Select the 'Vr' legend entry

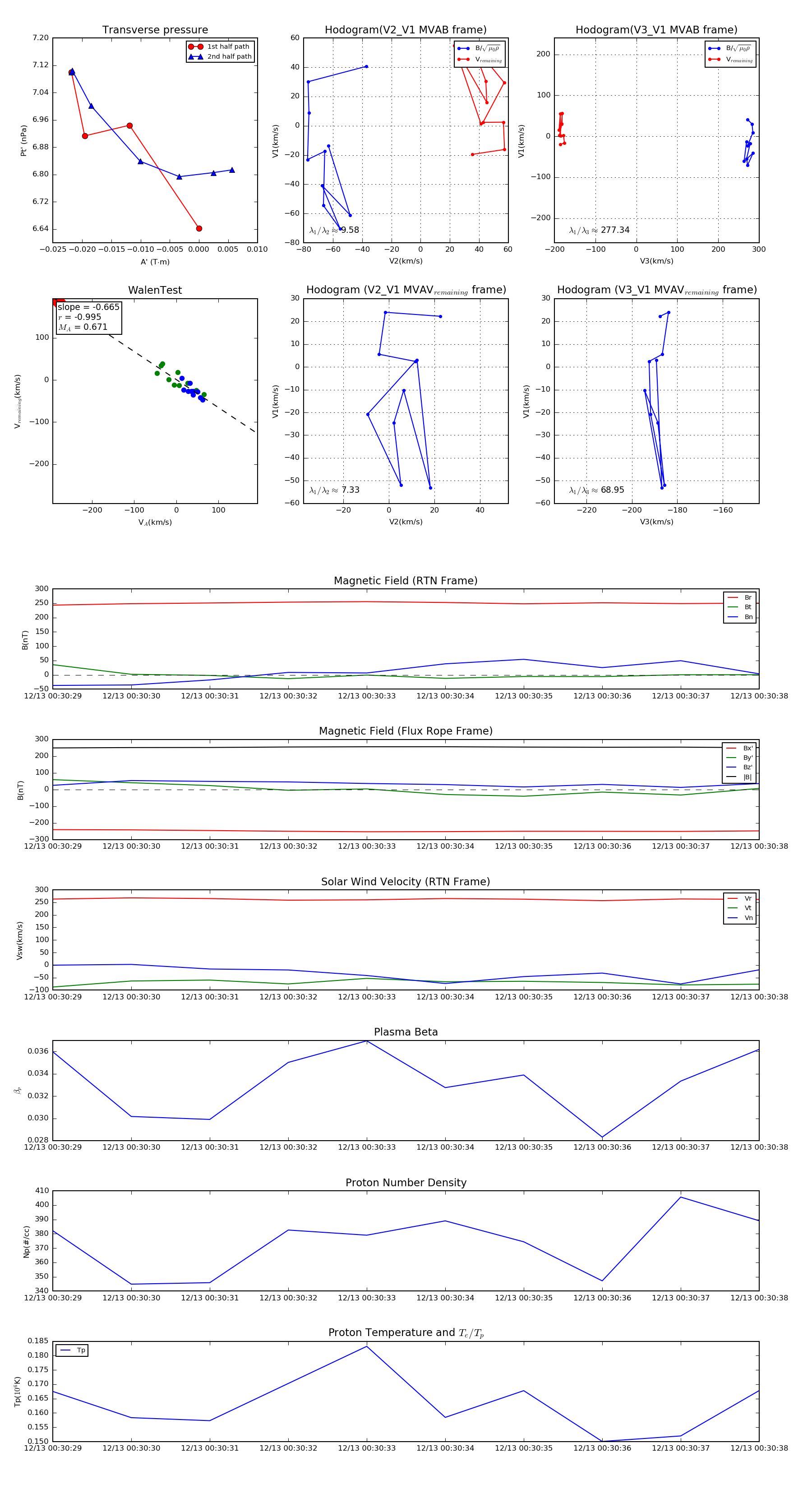point(740,899)
